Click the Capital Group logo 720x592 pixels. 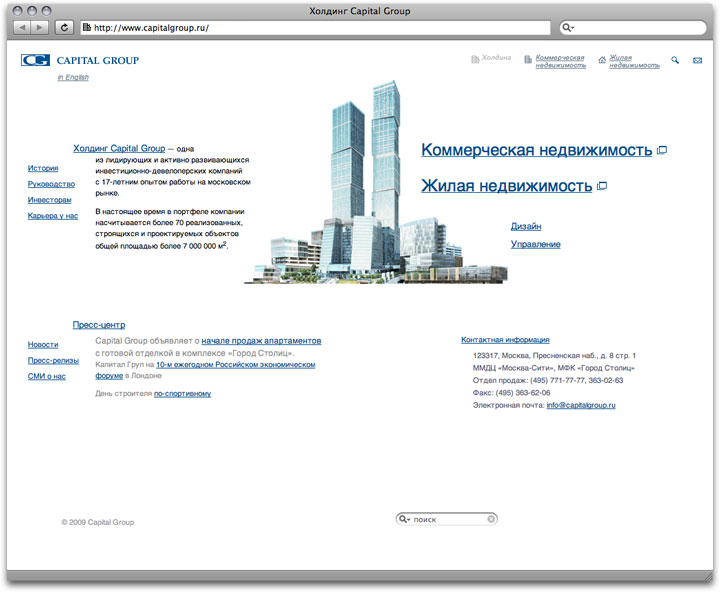click(x=79, y=60)
